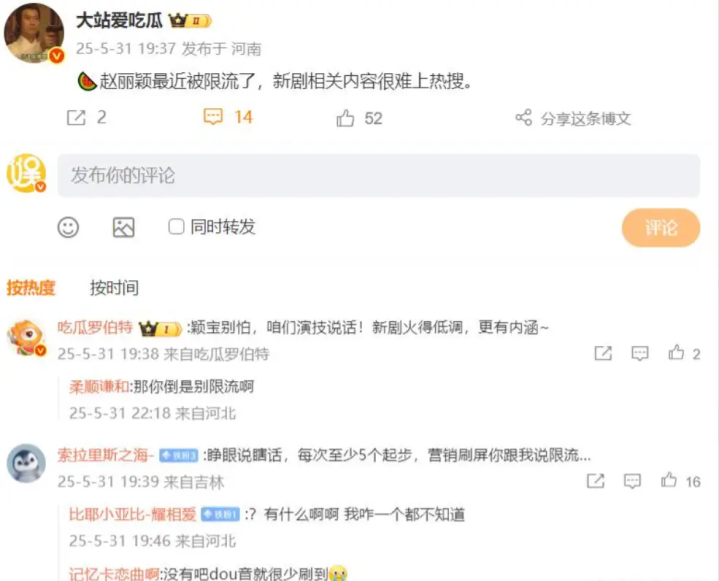
Task: Open 大站爱吃瓜 profile name link
Action: tap(119, 21)
